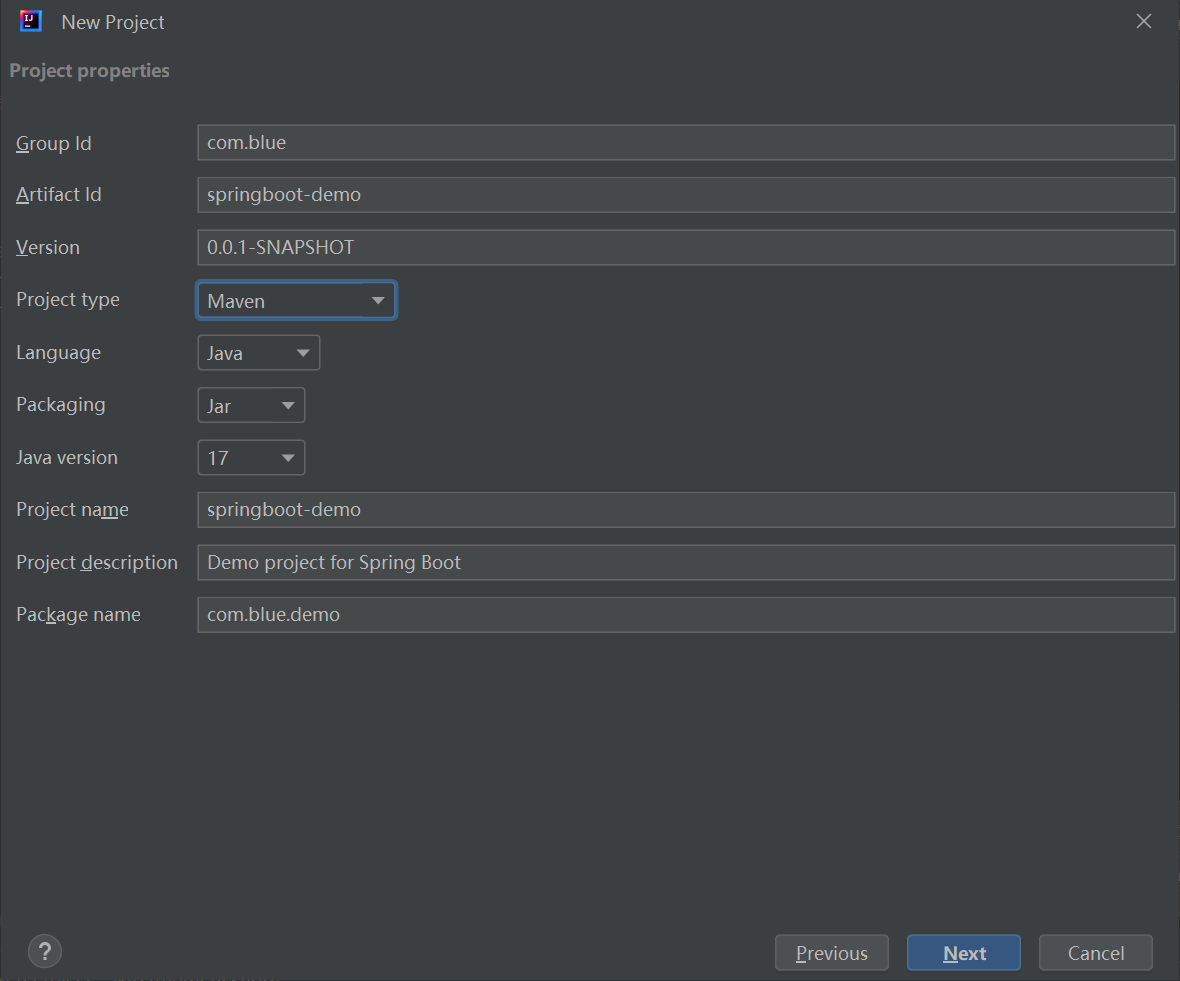Screen dimensions: 1180x981
Task: Click the Project description input field
Action: pyautogui.click(x=686, y=563)
